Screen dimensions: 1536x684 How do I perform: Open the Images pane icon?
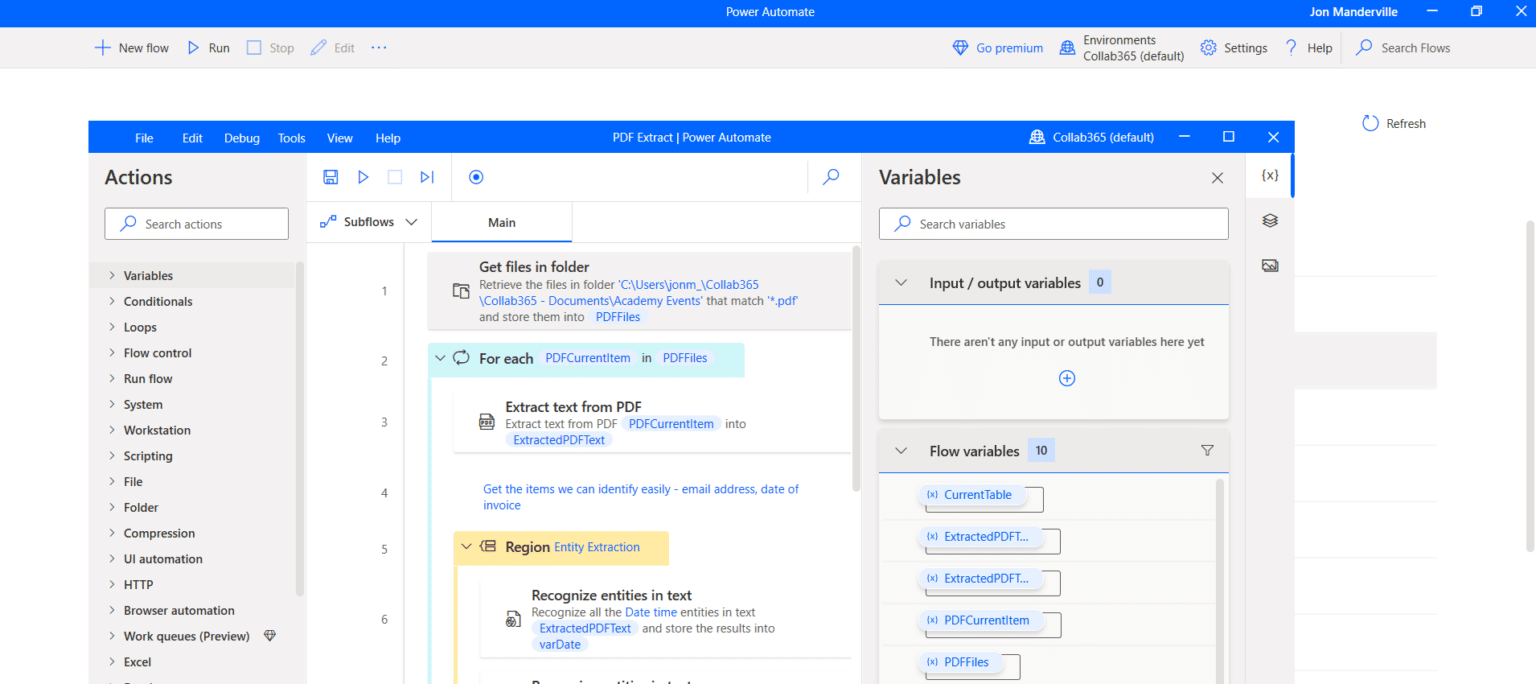point(1268,265)
